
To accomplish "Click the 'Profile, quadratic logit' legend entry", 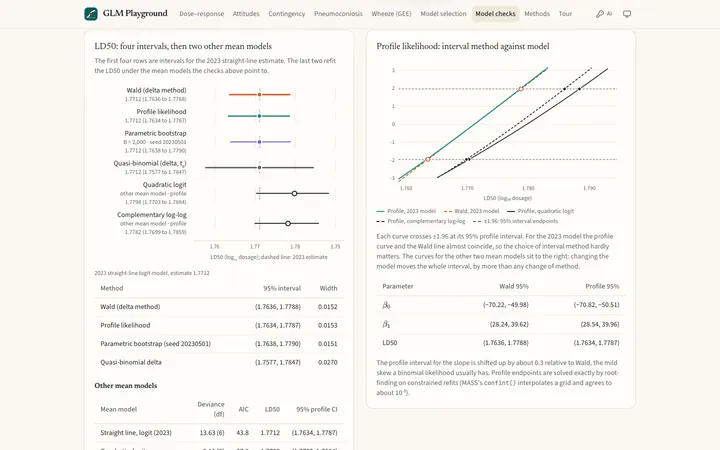I will click(x=540, y=211).
